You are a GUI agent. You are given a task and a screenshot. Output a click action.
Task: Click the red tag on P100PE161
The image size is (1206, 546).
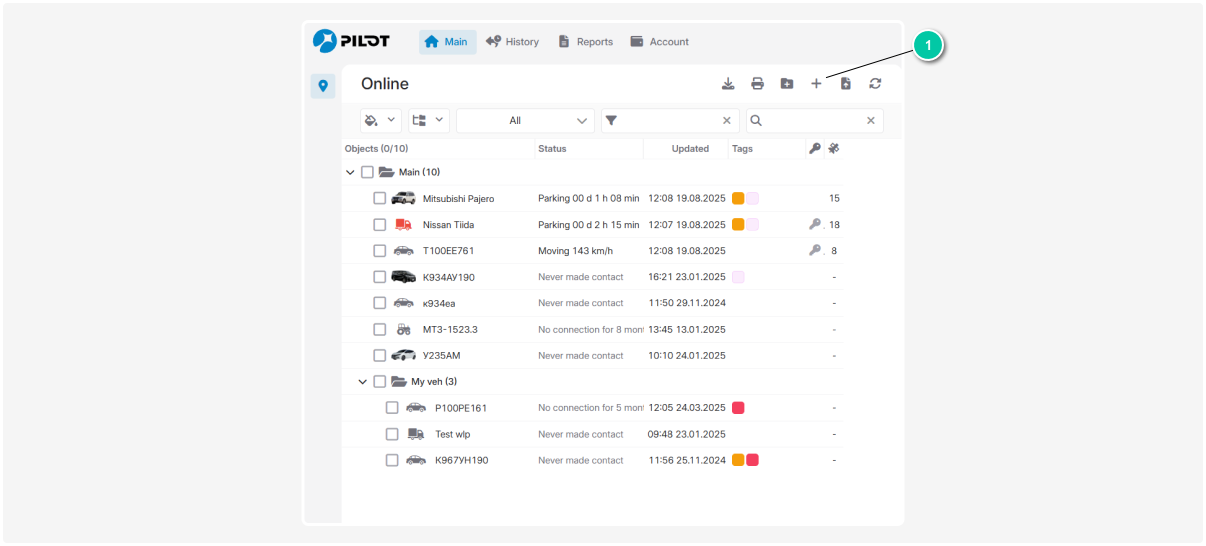738,408
